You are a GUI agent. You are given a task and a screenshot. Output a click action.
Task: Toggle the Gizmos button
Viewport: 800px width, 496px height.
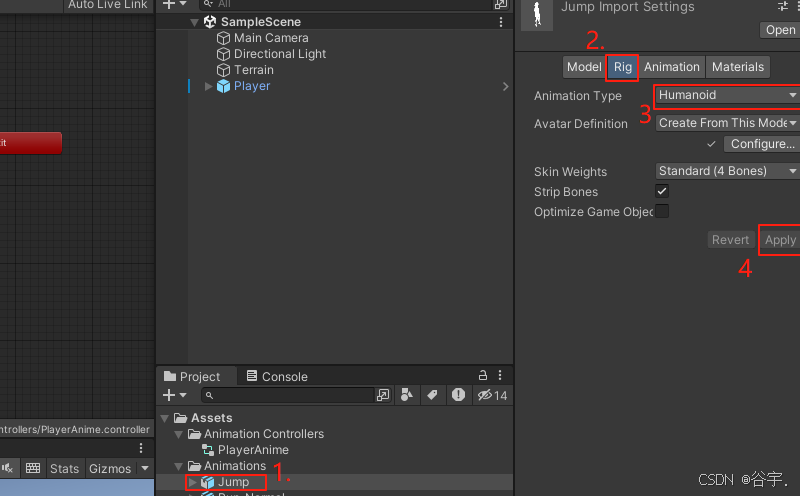(x=110, y=468)
